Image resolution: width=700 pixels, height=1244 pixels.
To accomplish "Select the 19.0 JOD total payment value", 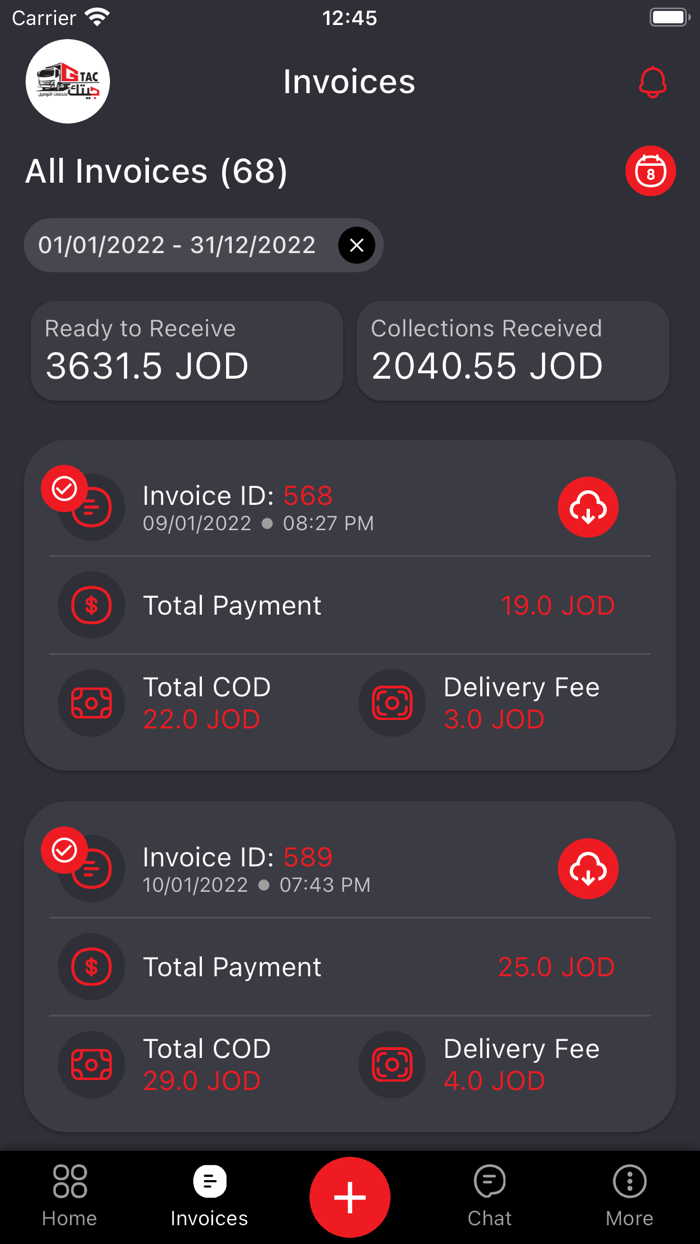I will 558,605.
